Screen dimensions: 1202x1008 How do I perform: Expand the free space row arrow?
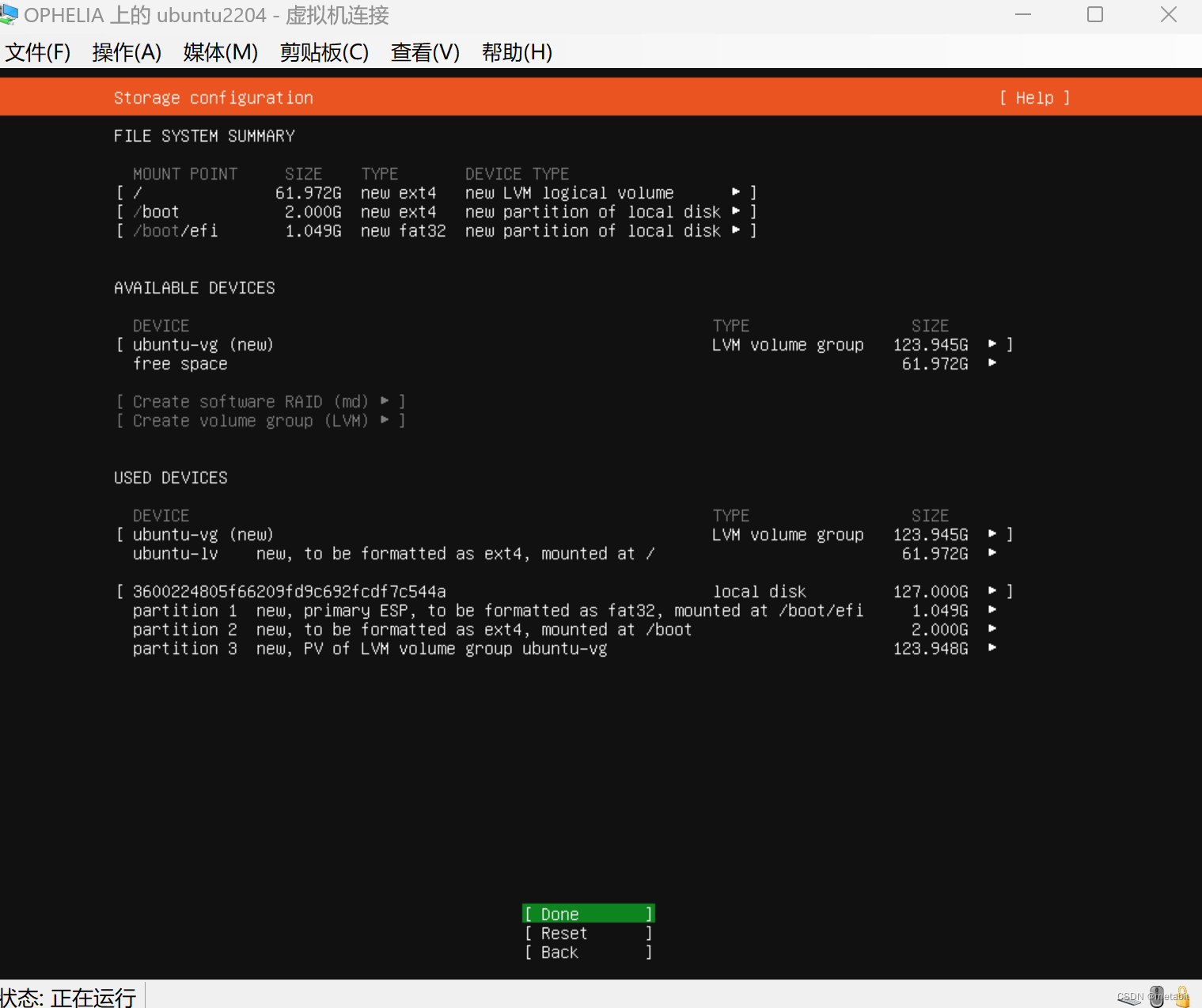click(992, 363)
